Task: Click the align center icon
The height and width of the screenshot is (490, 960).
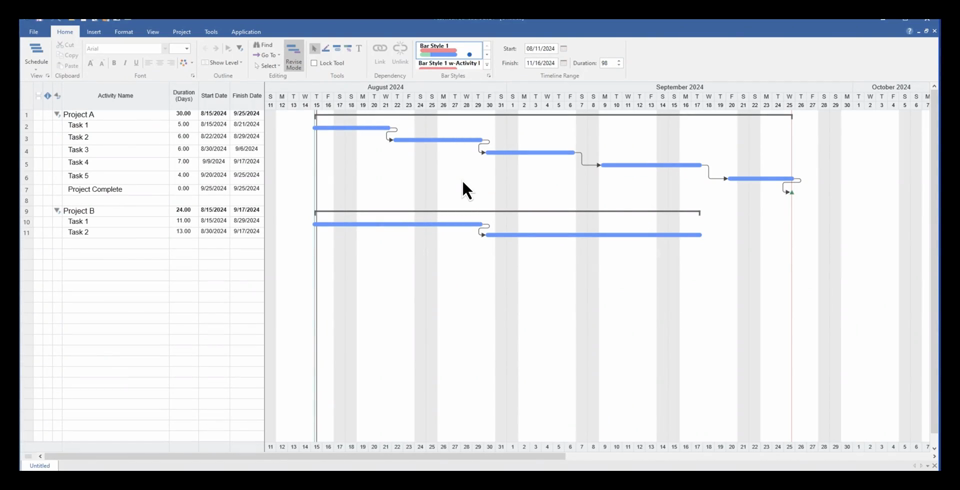Action: 160,63
